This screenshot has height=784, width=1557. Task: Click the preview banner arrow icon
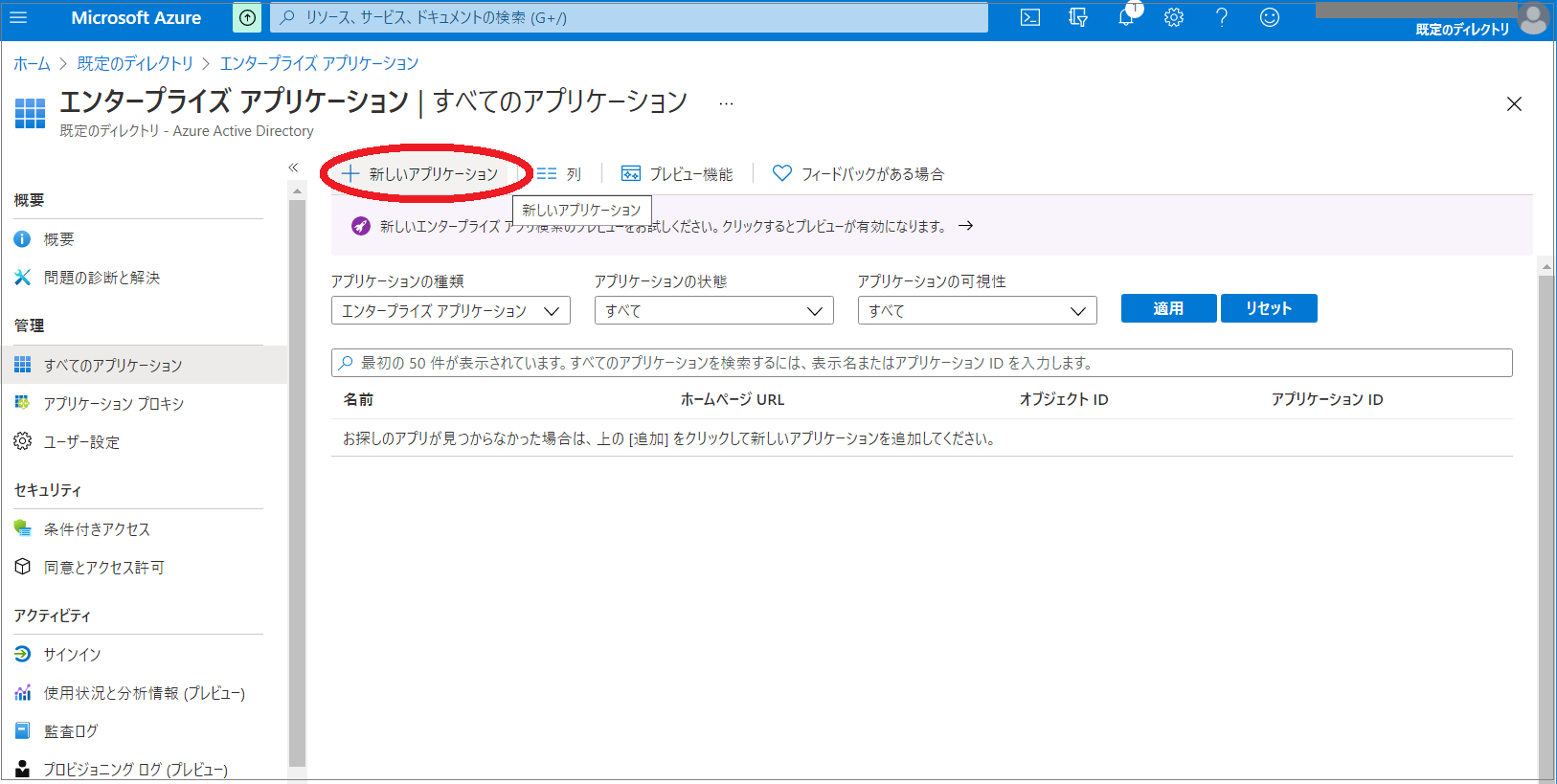tap(966, 226)
